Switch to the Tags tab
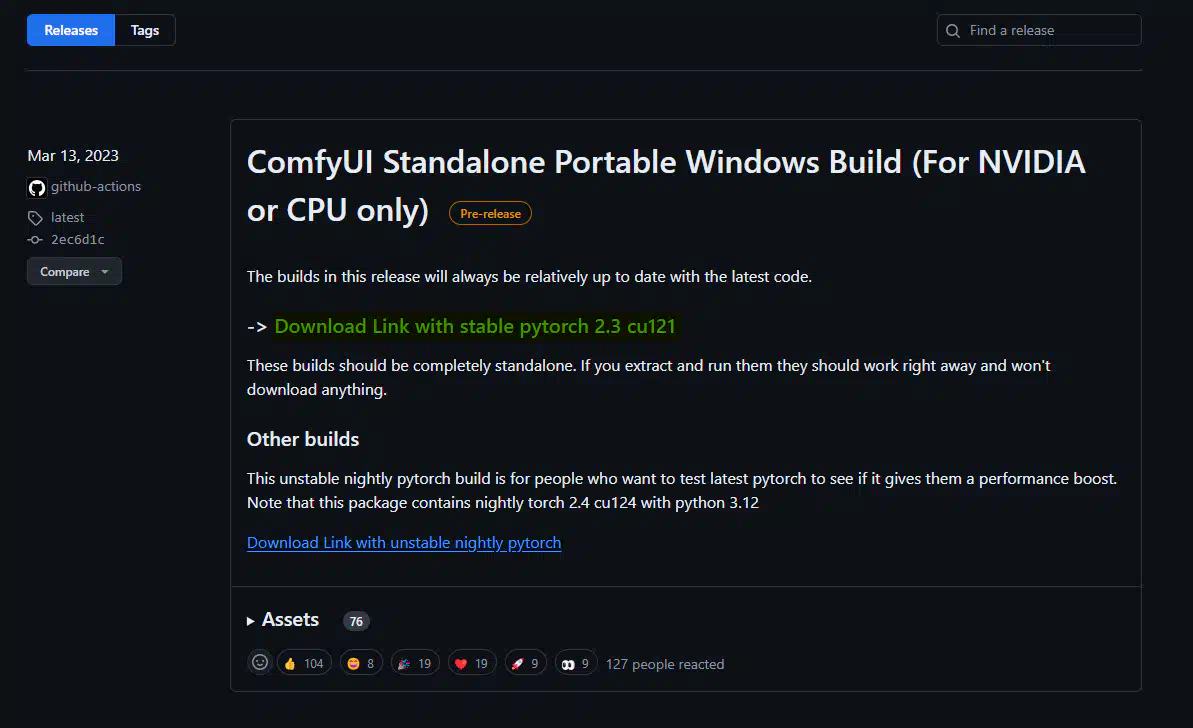Image resolution: width=1193 pixels, height=728 pixels. coord(145,30)
